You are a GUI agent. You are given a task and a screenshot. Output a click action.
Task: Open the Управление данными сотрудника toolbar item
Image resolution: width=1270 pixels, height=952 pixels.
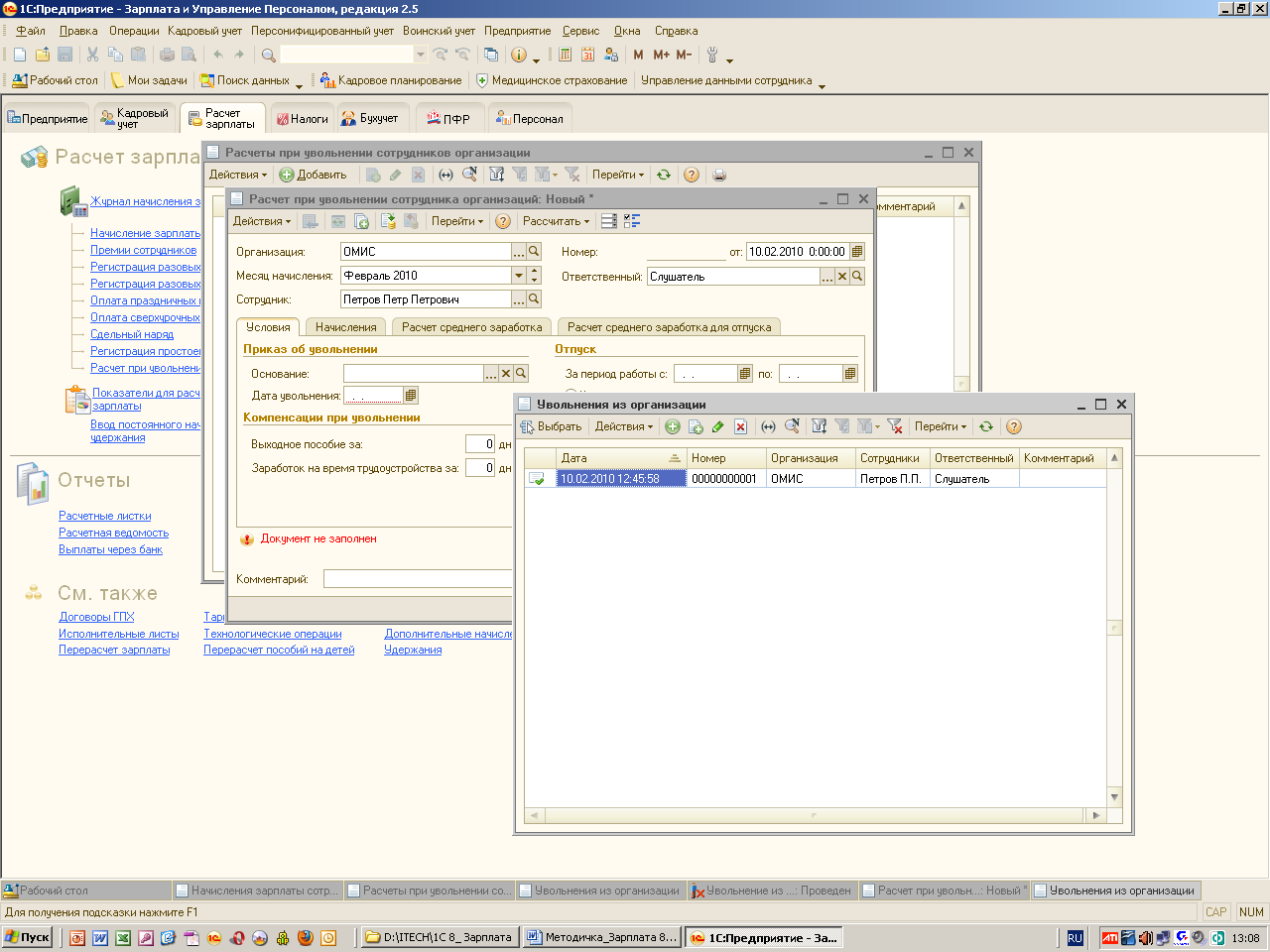(x=726, y=80)
